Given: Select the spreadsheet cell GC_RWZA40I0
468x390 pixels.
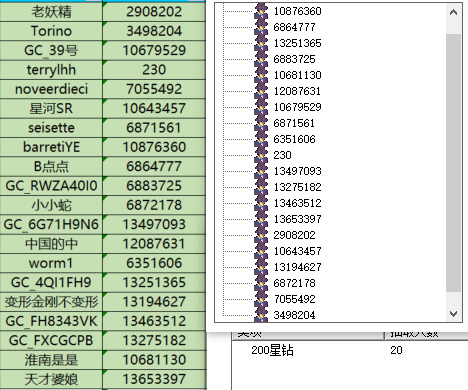Looking at the screenshot, I should [51, 186].
